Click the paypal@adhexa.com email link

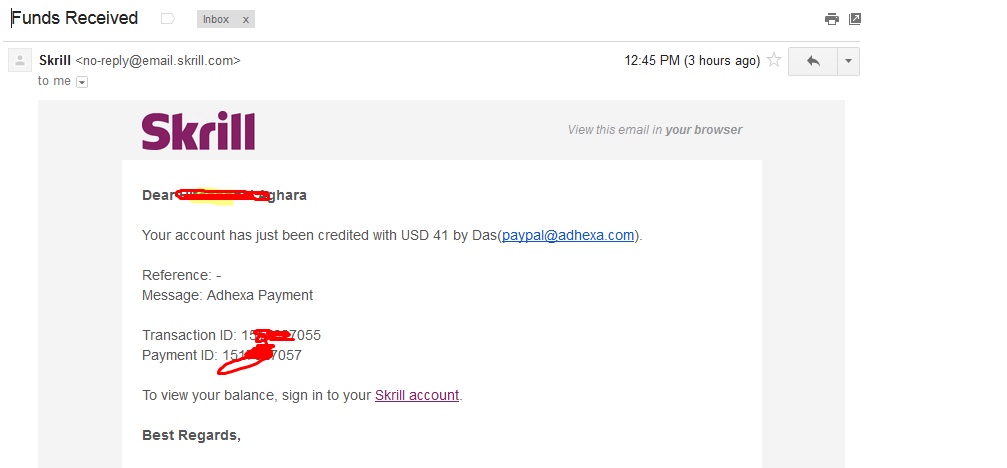pos(568,235)
